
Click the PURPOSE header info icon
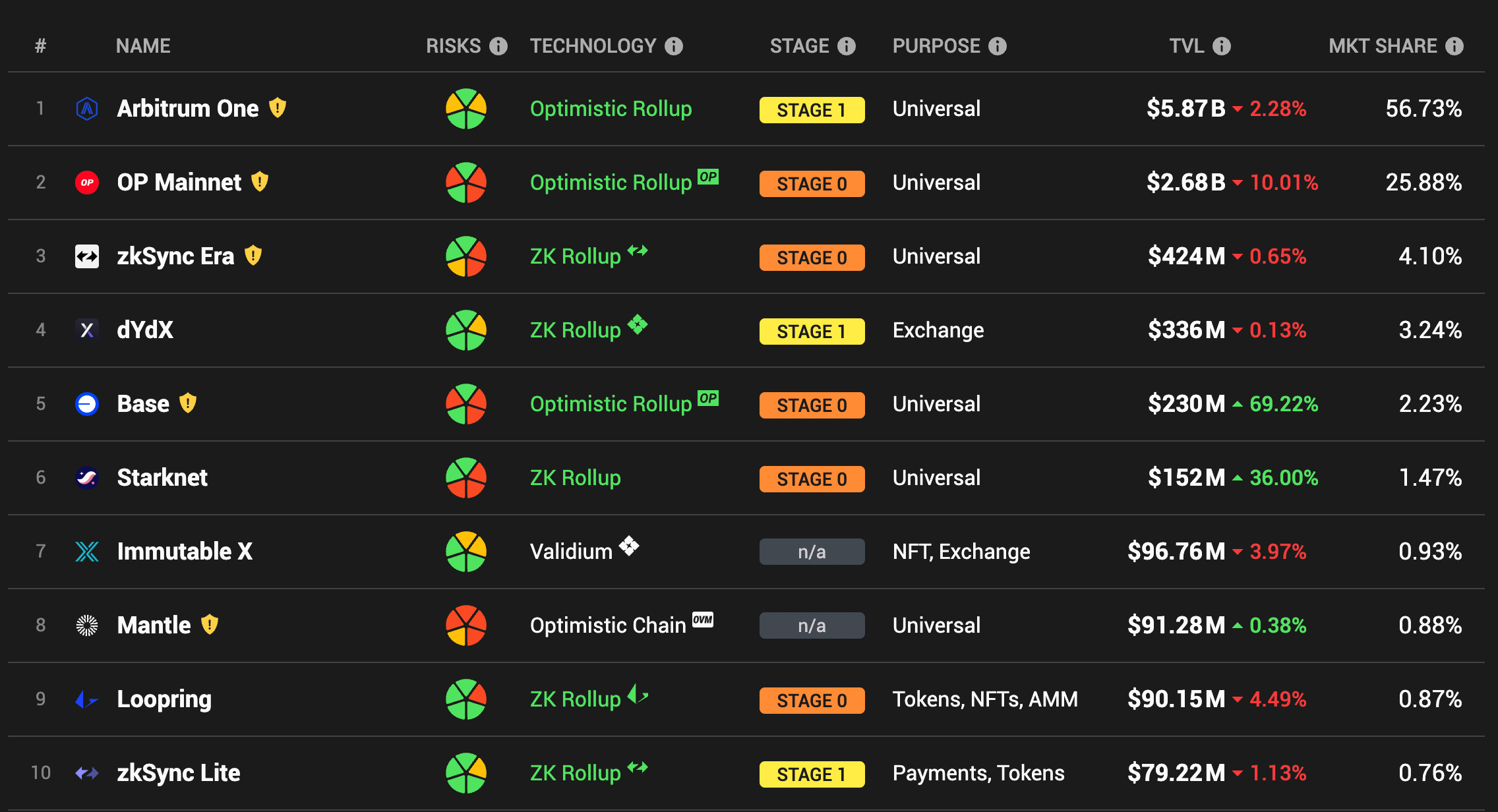[x=998, y=46]
